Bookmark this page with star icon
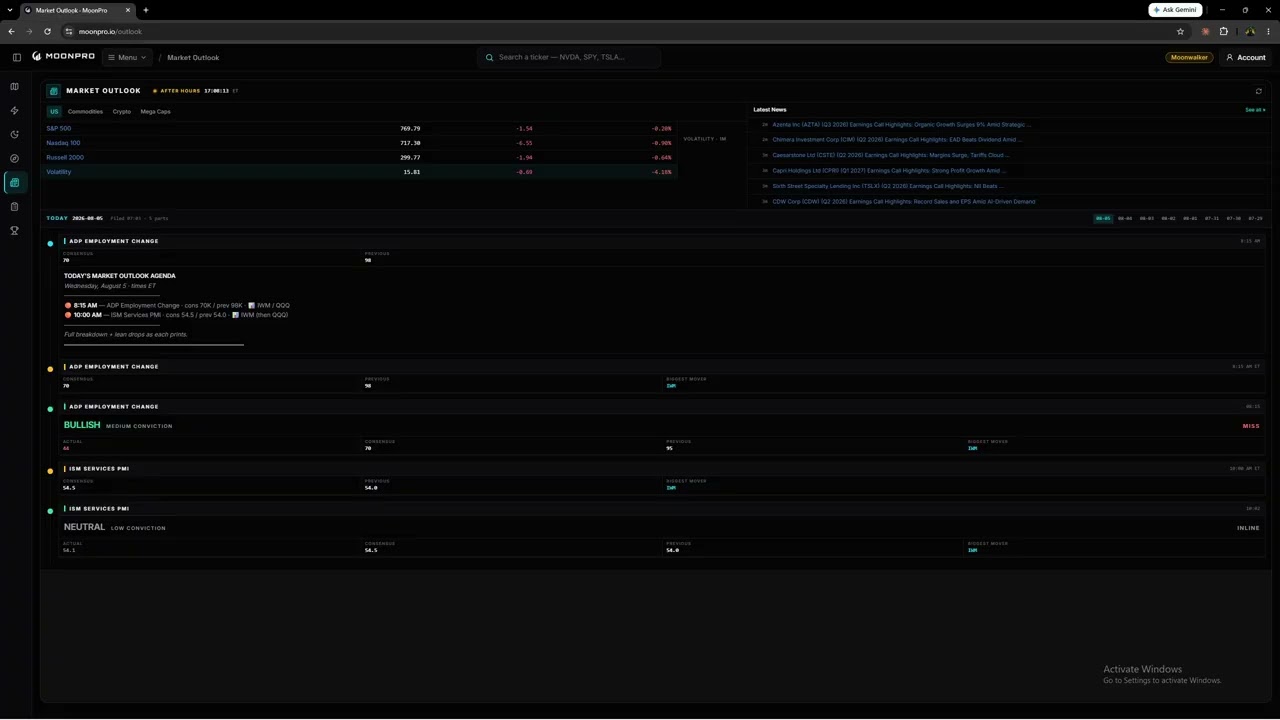This screenshot has height=720, width=1280. pyautogui.click(x=1180, y=31)
